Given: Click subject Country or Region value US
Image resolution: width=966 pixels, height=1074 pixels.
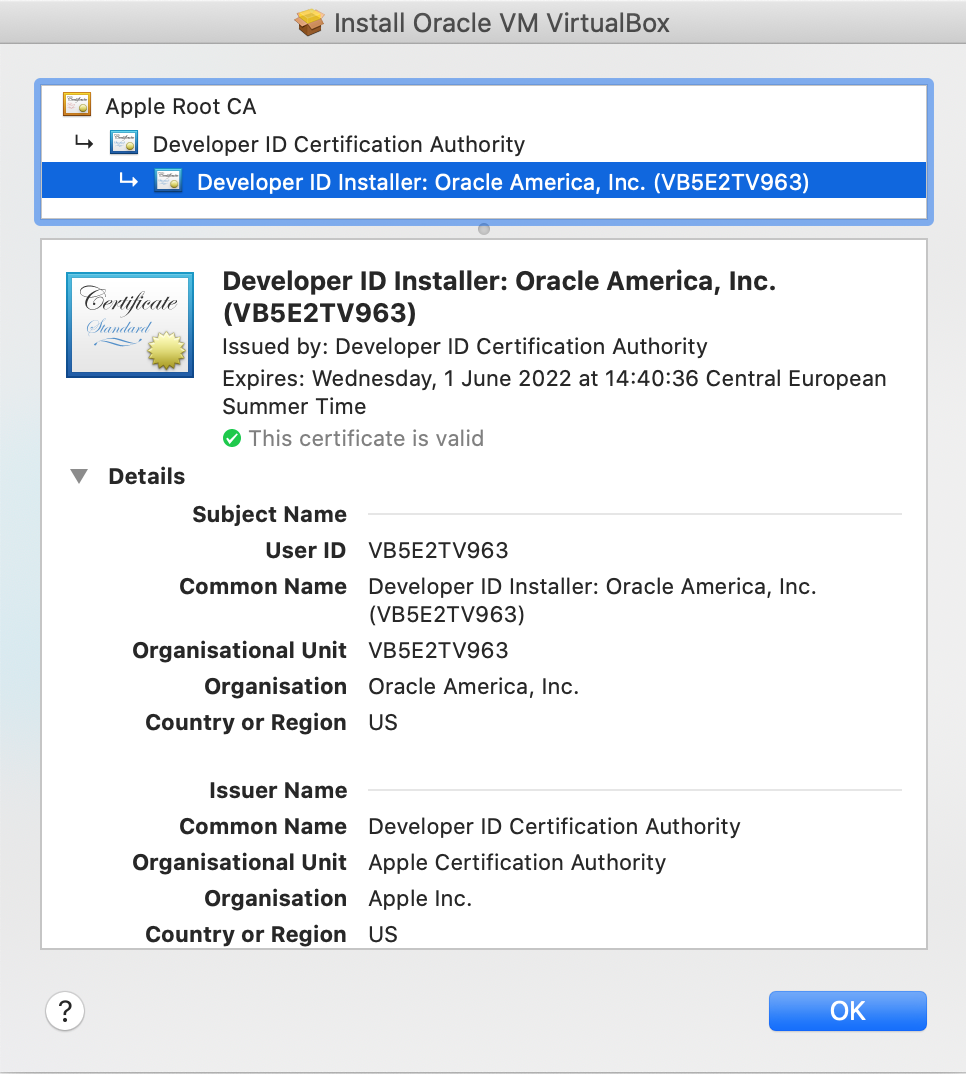Looking at the screenshot, I should coord(383,723).
